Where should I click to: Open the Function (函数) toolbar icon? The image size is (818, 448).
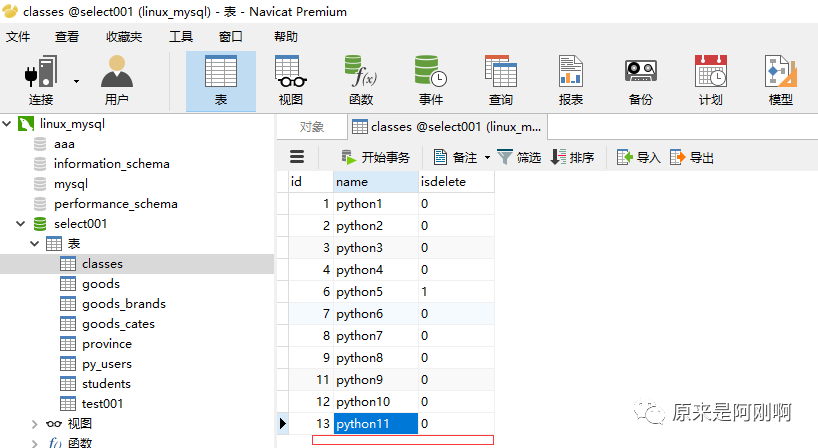point(360,81)
